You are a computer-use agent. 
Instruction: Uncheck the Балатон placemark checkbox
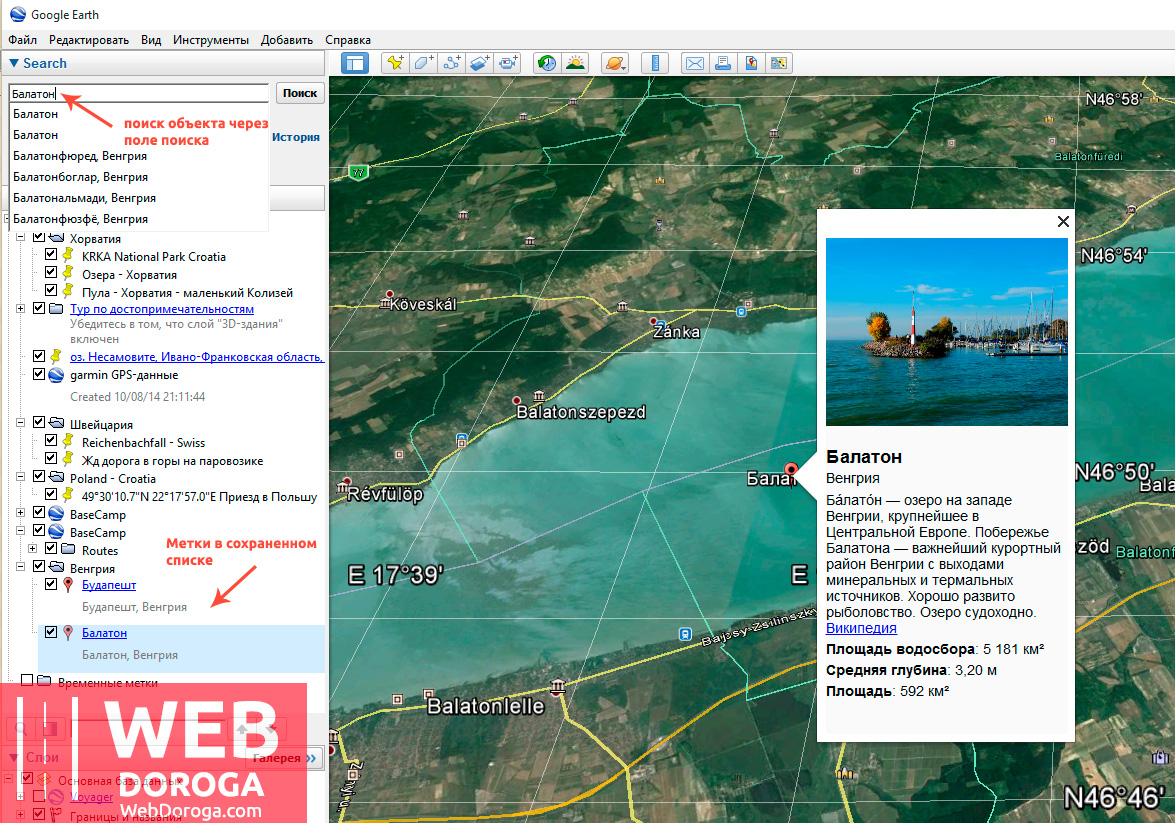(x=51, y=632)
